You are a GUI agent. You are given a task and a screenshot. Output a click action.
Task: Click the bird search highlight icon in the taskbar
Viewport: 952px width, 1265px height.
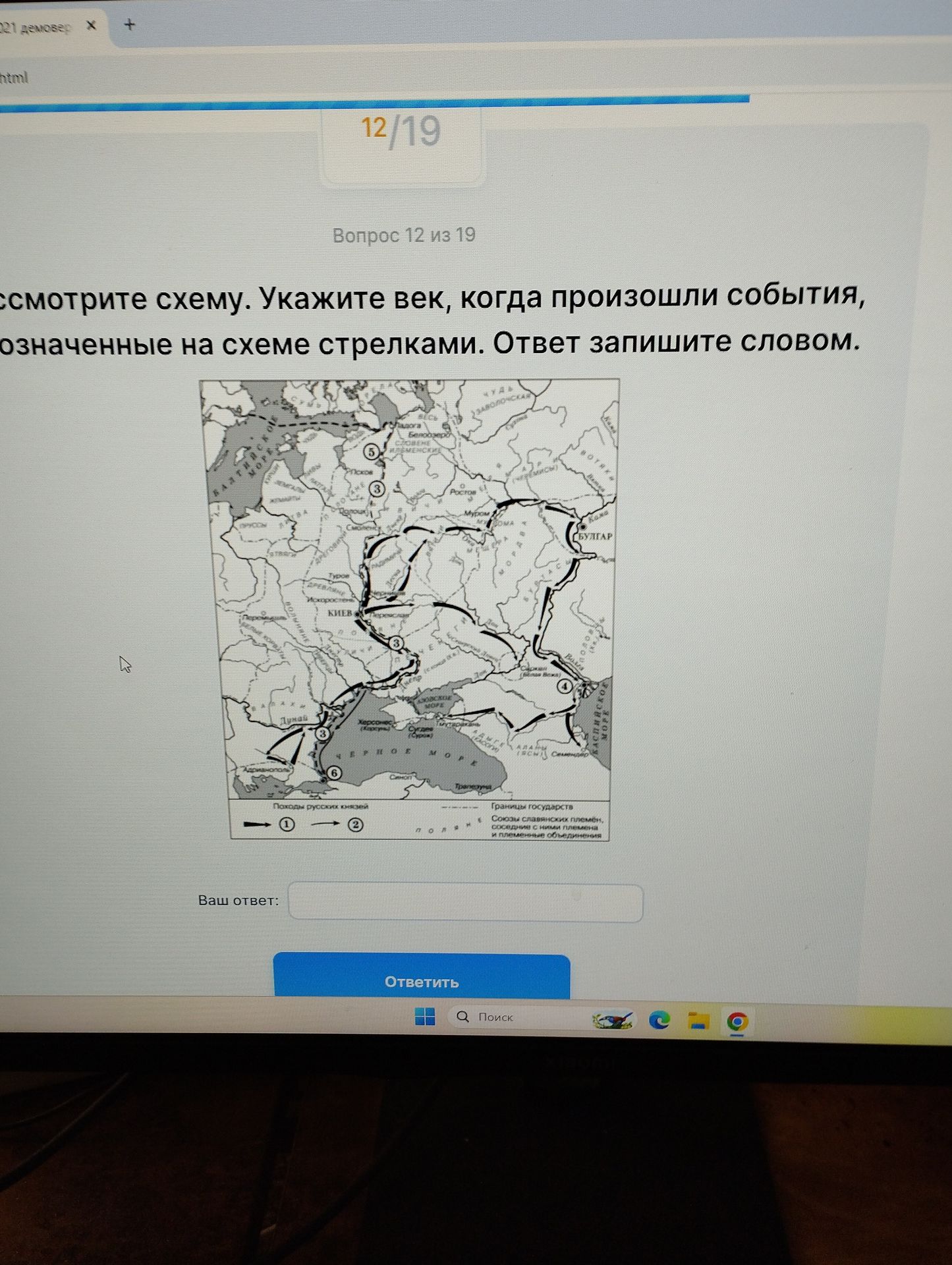pyautogui.click(x=613, y=1020)
